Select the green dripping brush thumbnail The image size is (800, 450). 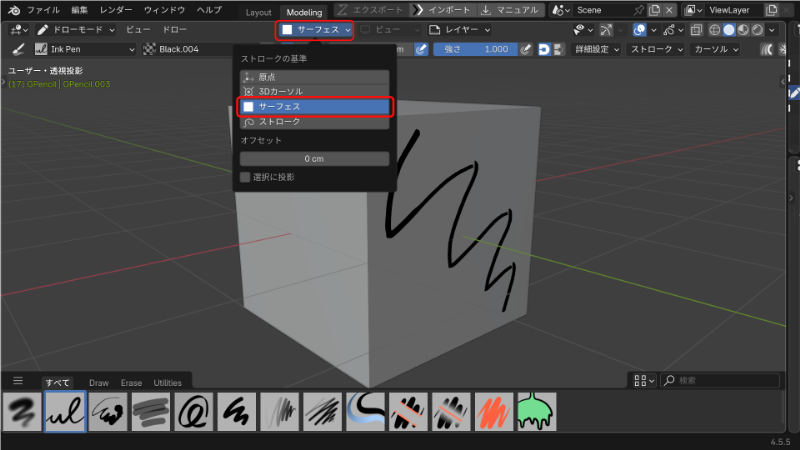click(x=536, y=412)
